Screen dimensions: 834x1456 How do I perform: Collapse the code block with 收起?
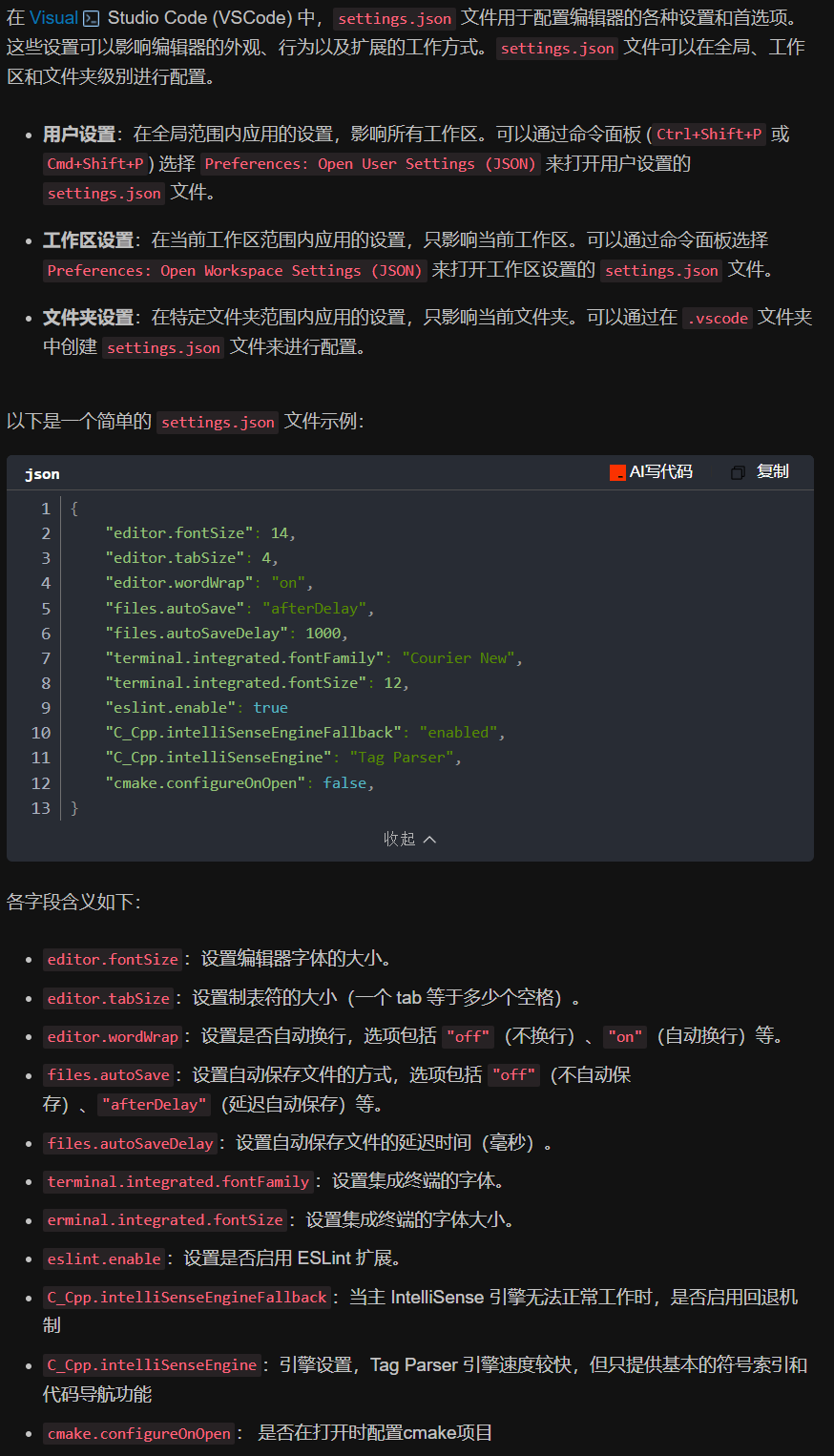tap(409, 839)
